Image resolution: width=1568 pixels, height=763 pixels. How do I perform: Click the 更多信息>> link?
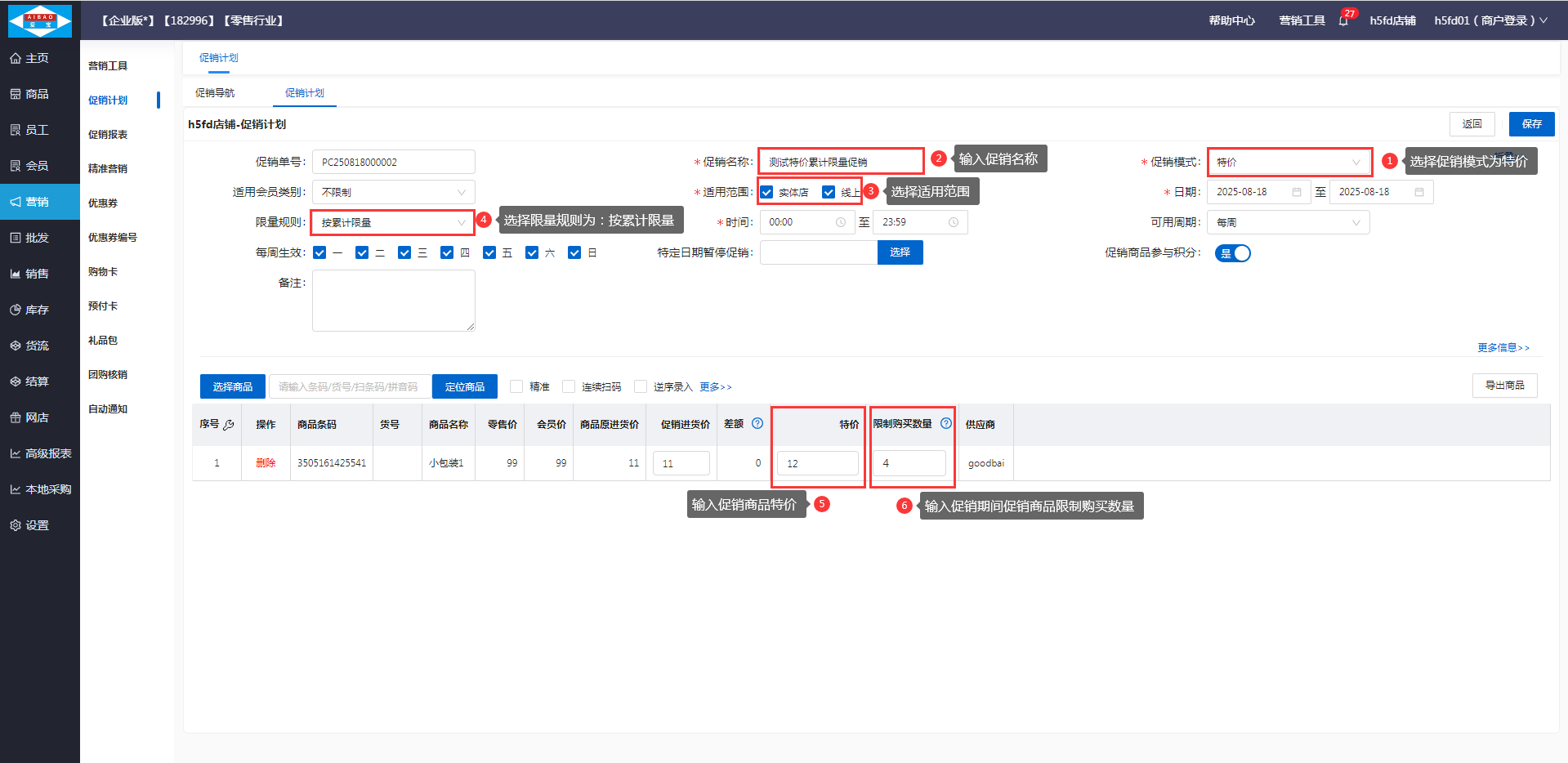[x=1503, y=348]
